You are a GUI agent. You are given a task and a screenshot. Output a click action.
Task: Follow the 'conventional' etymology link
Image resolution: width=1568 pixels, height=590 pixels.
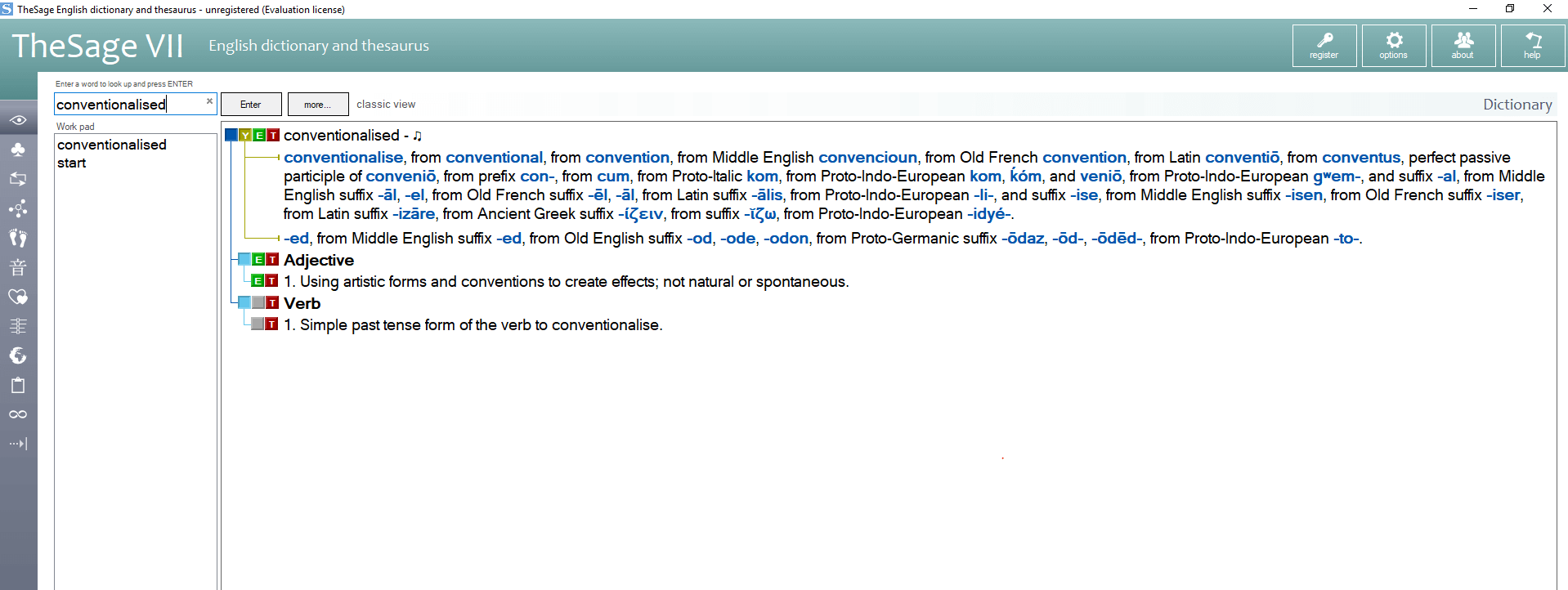(x=494, y=158)
